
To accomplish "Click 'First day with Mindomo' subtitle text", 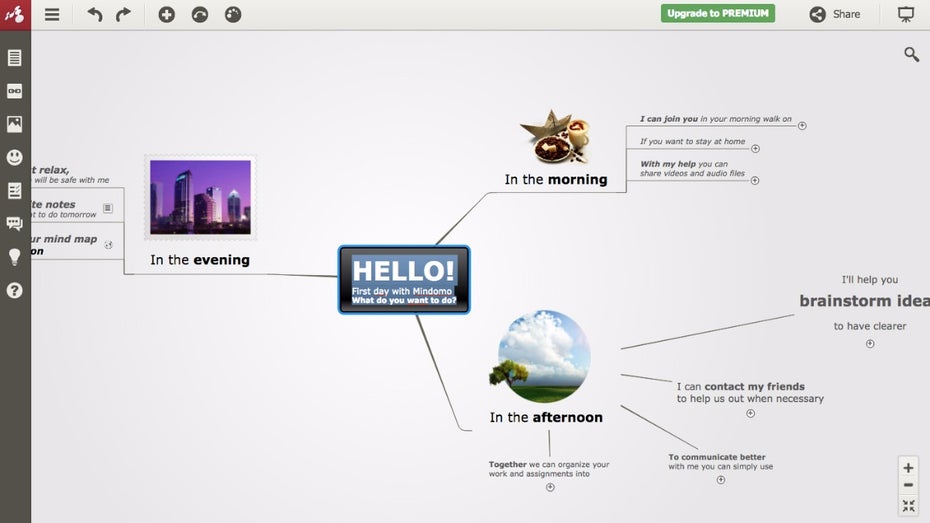I will point(402,291).
